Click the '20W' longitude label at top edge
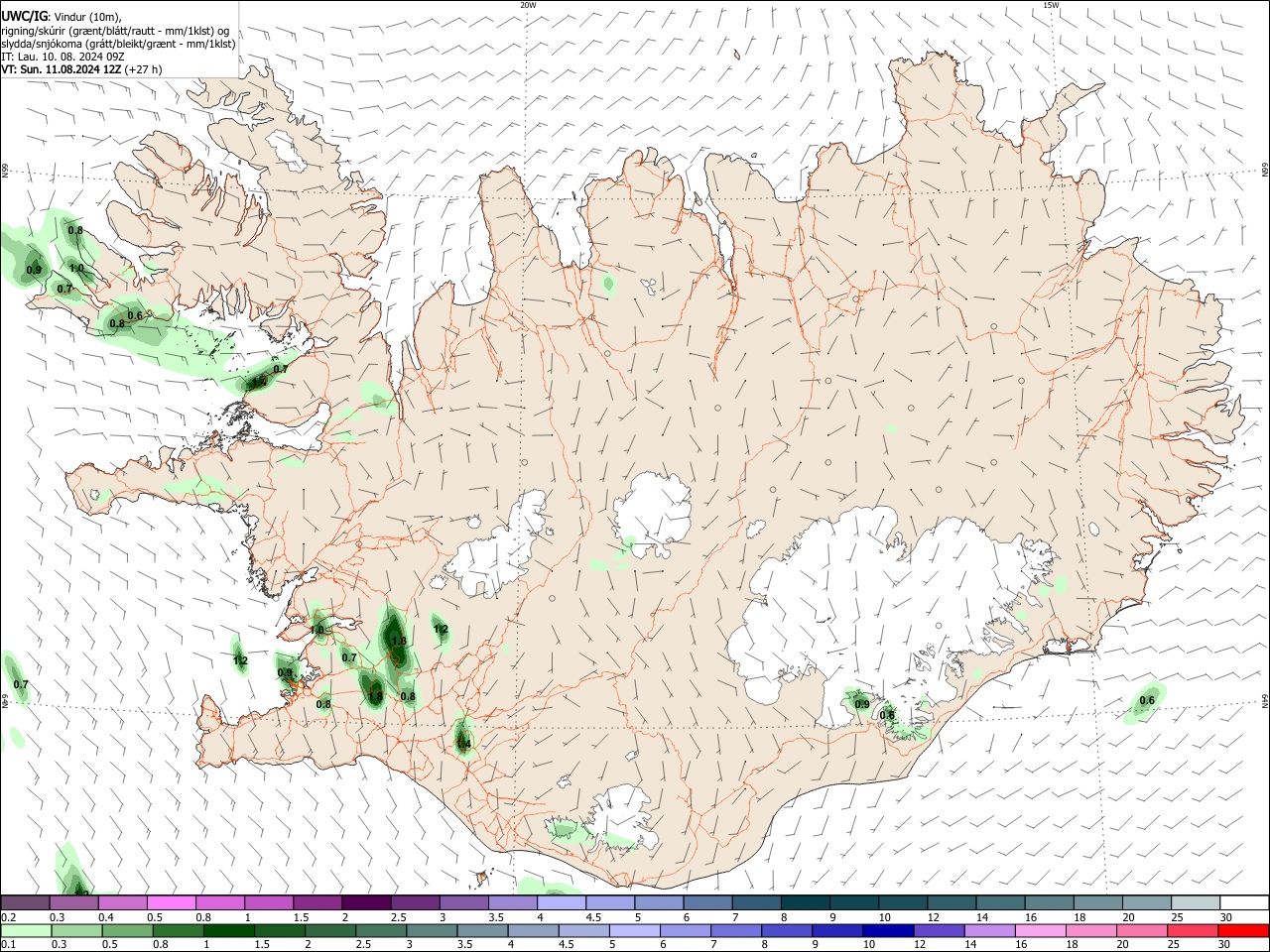The image size is (1270, 952). [528, 5]
